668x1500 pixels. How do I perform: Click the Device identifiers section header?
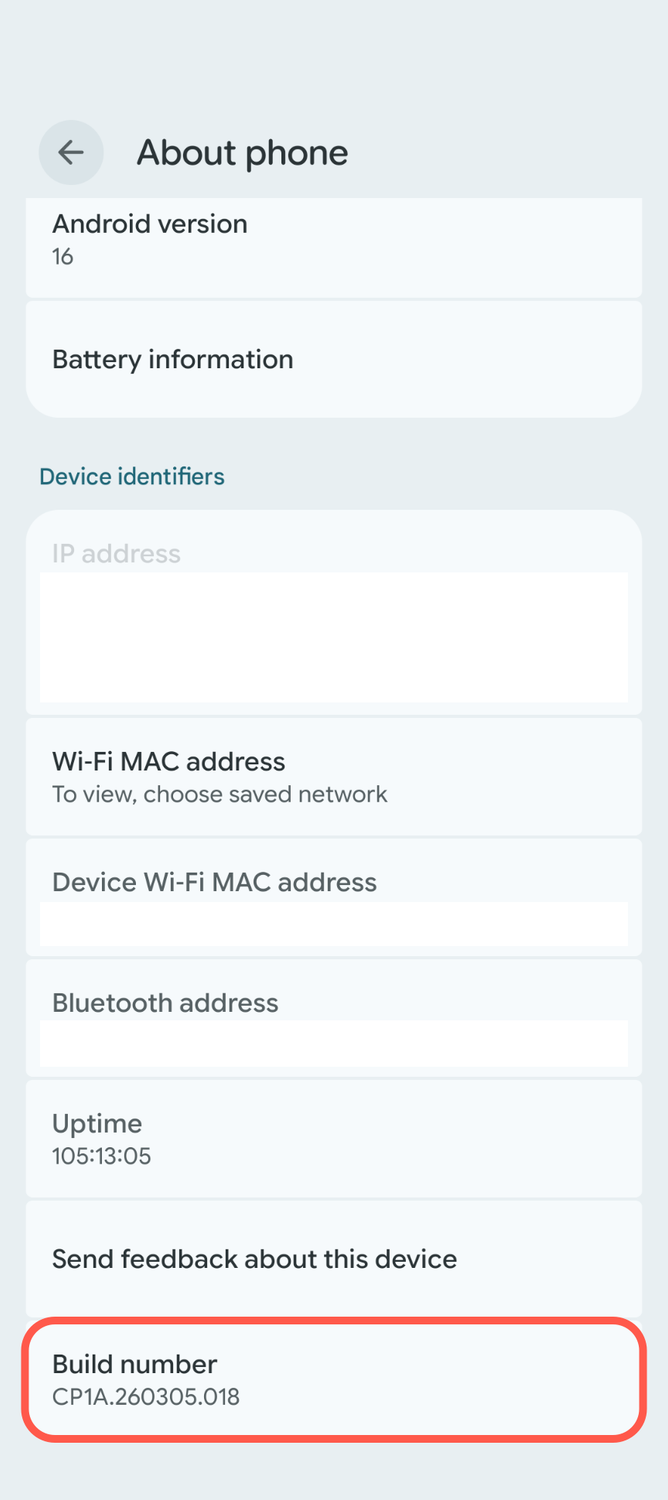coord(132,476)
